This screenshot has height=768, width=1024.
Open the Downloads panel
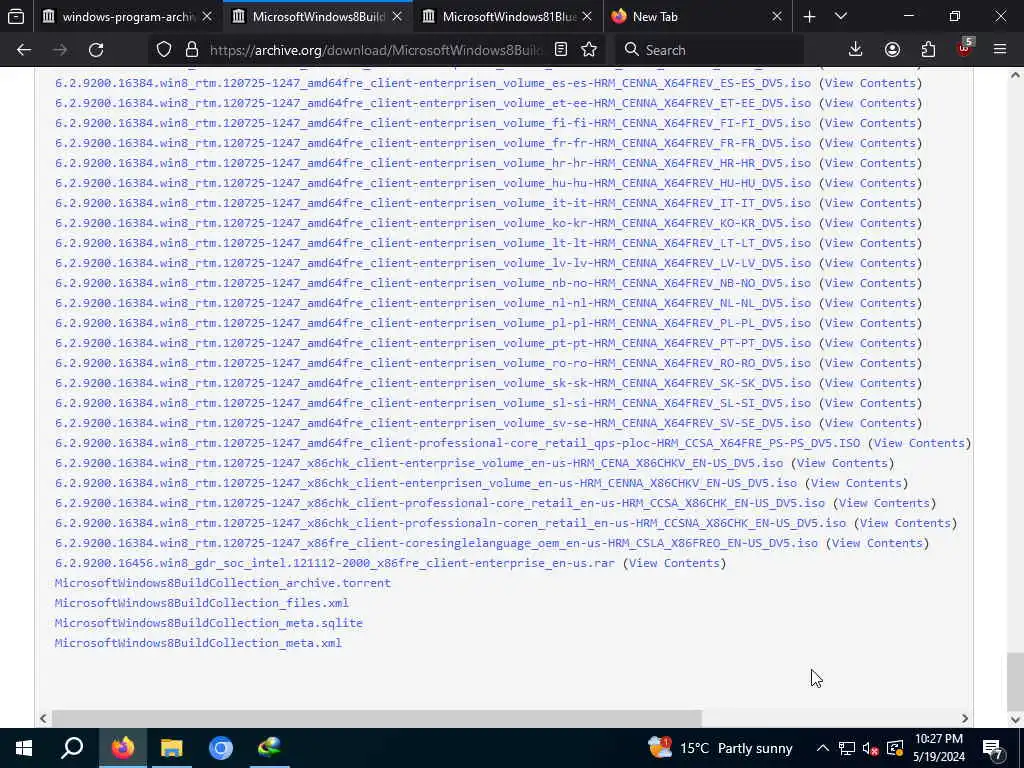[856, 50]
